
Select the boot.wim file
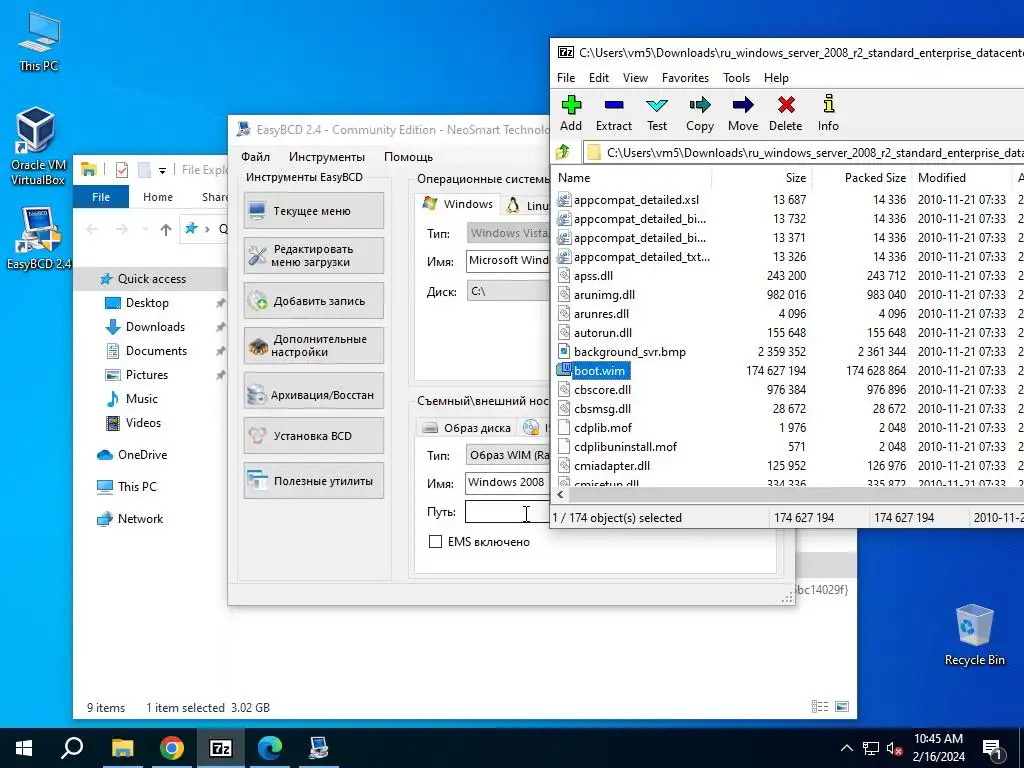[x=599, y=371]
